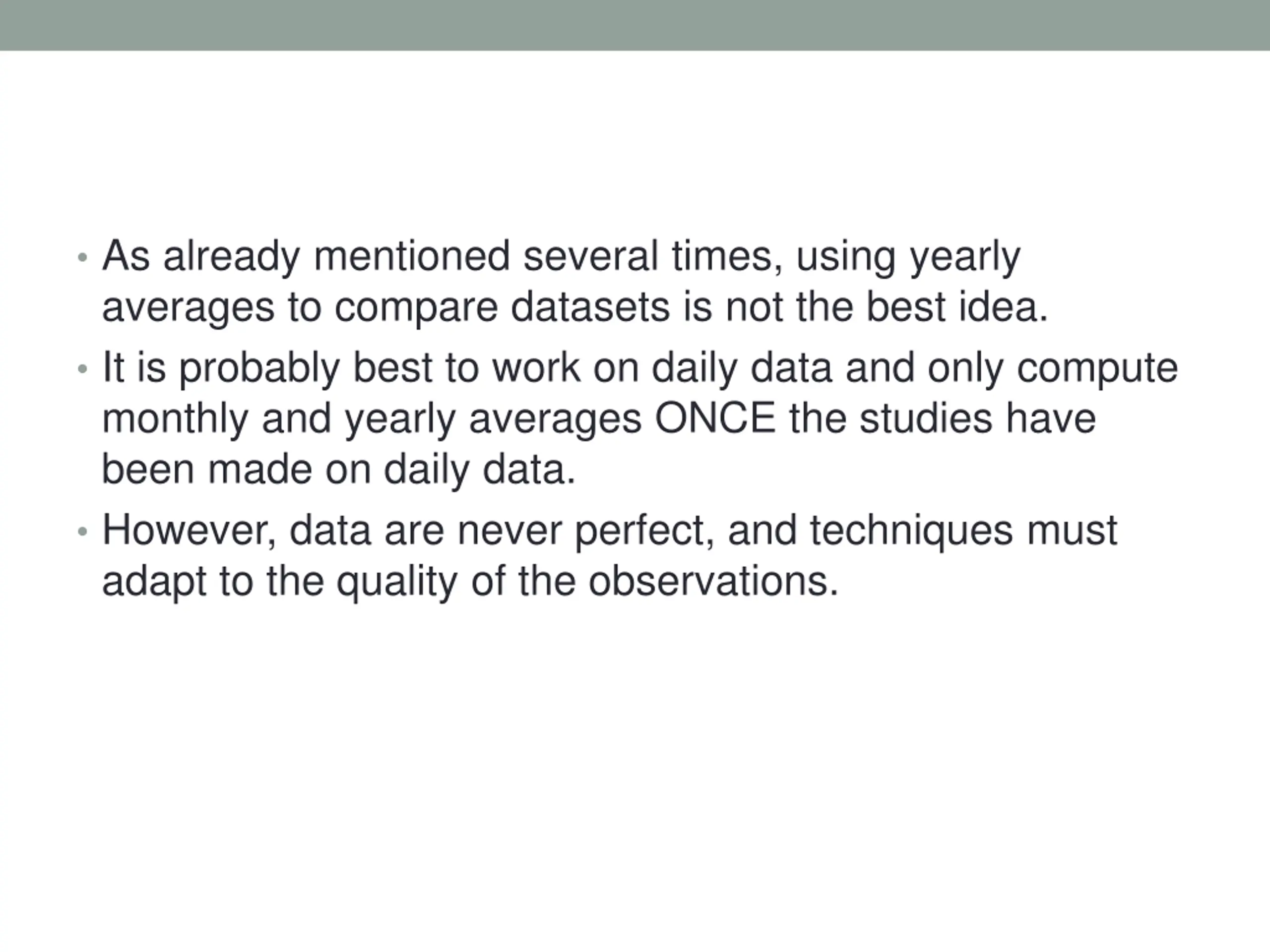Click the third bullet point marker
Image resolution: width=1270 pixels, height=952 pixels.
click(x=82, y=532)
